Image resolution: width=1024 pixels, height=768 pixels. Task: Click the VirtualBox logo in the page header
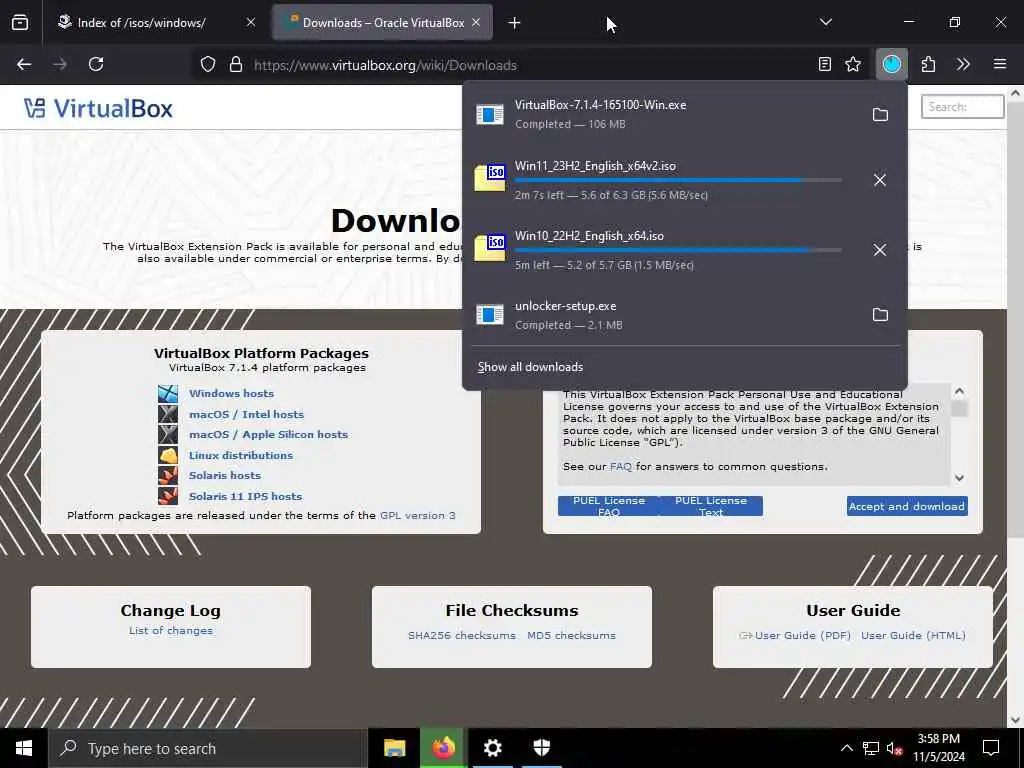tap(98, 108)
